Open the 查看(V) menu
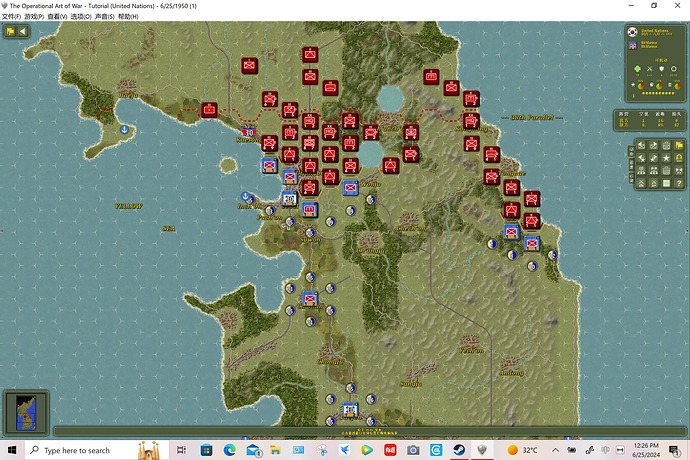This screenshot has width=690, height=460. 57,17
